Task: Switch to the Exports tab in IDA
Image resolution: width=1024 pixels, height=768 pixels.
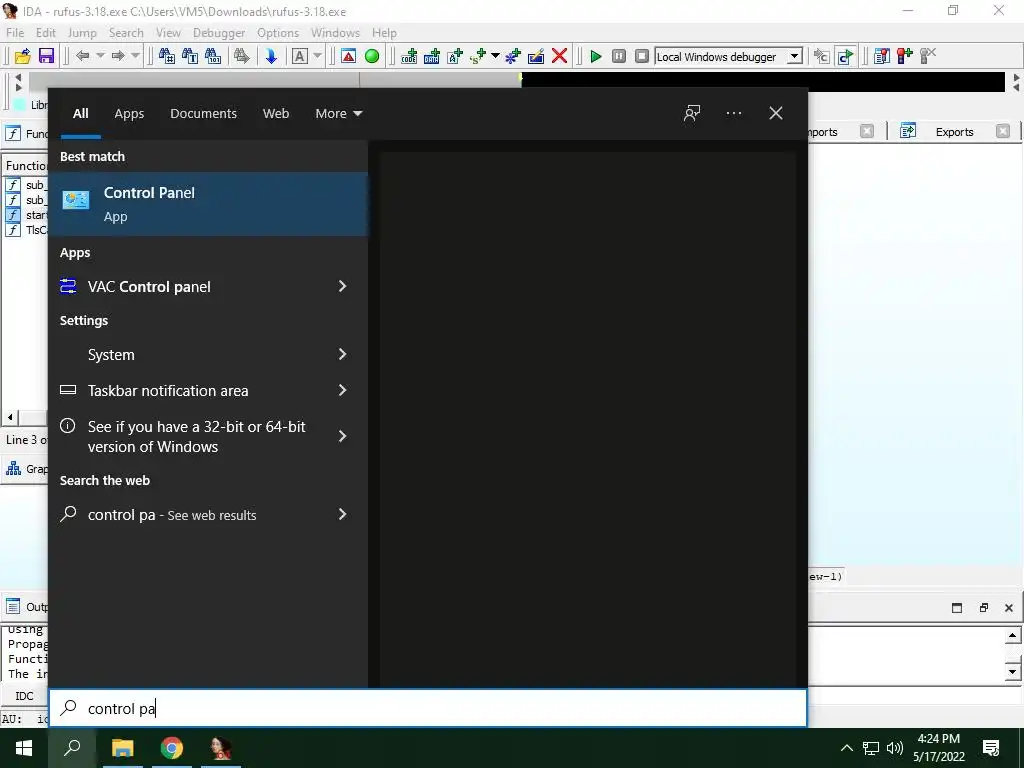Action: click(x=954, y=132)
